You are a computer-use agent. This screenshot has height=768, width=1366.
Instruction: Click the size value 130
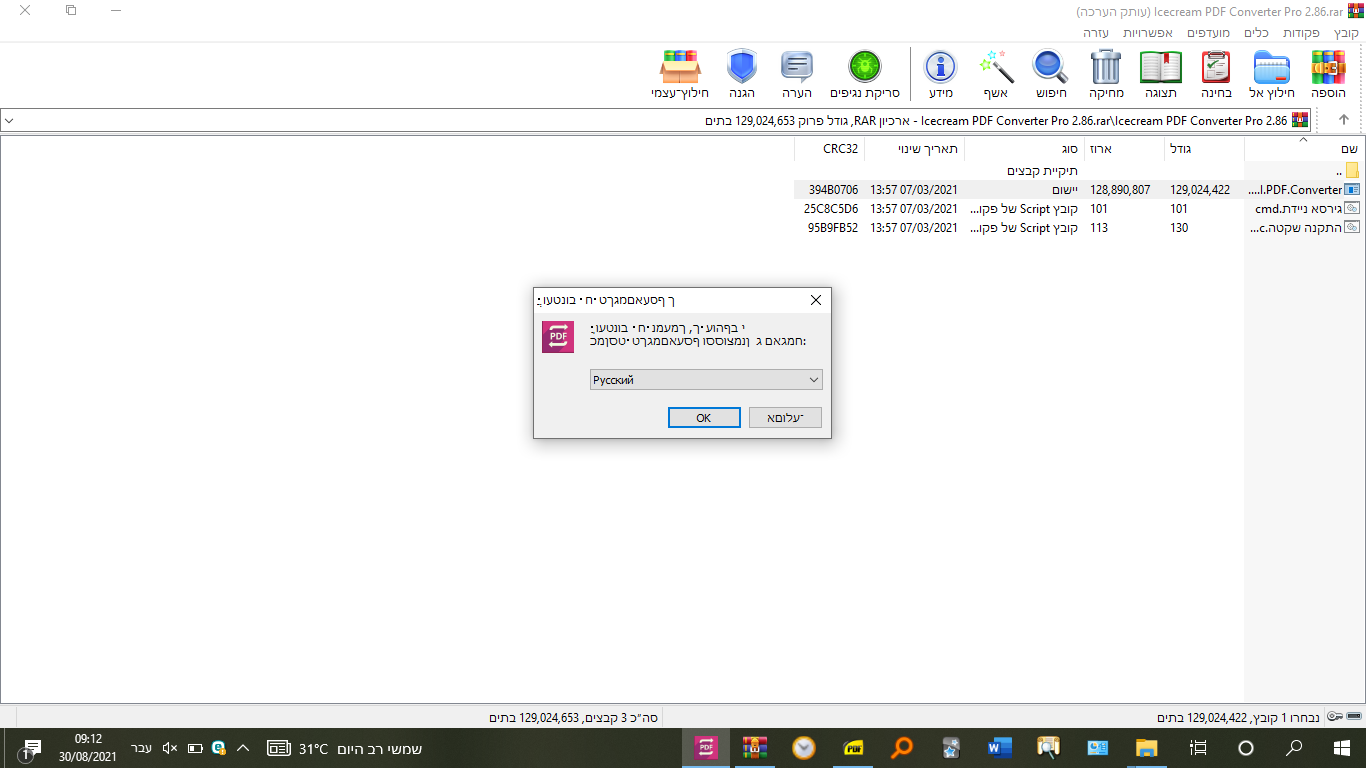(1179, 228)
